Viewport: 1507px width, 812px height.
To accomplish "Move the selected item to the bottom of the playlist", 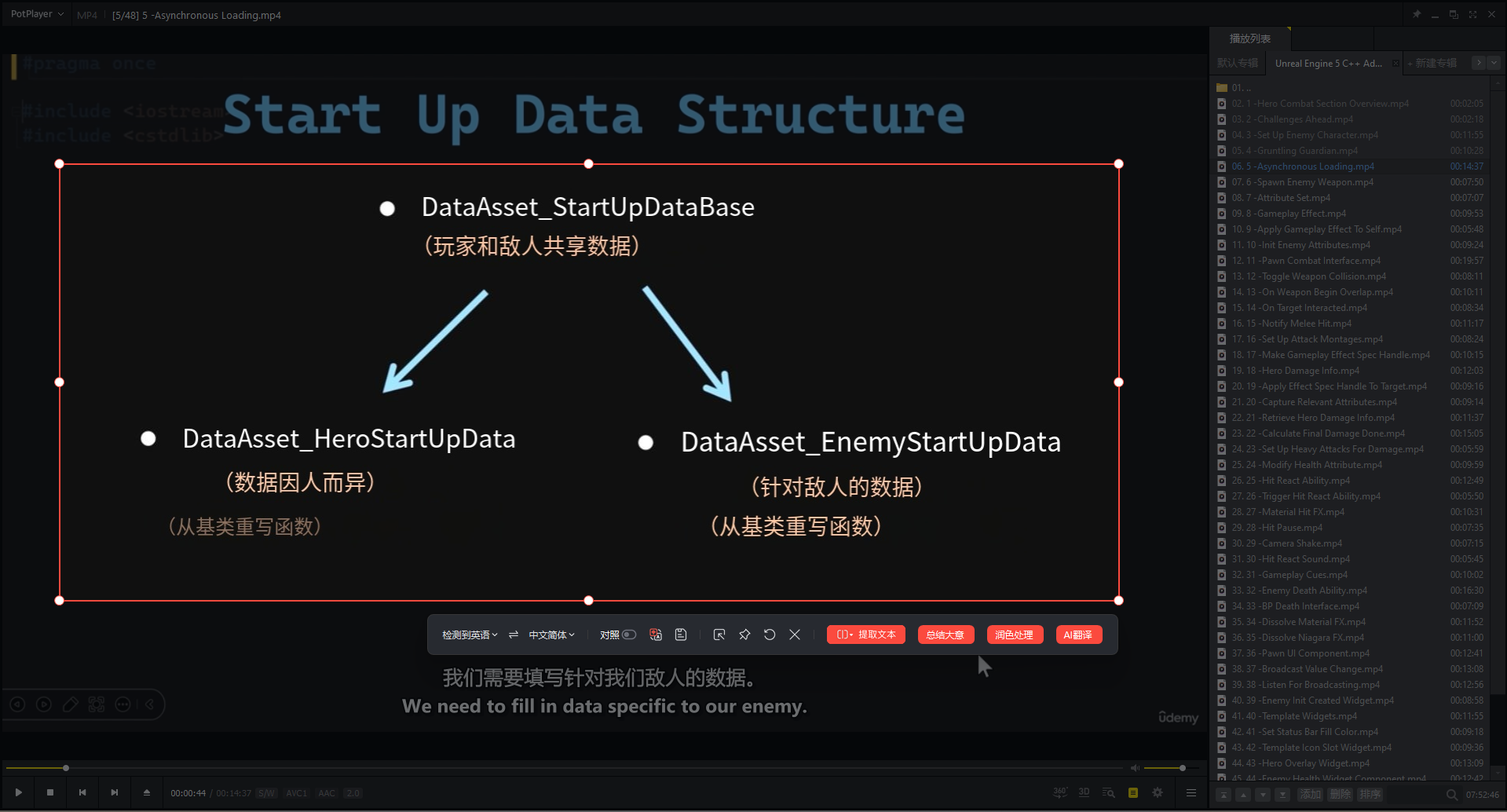I will 1282,795.
